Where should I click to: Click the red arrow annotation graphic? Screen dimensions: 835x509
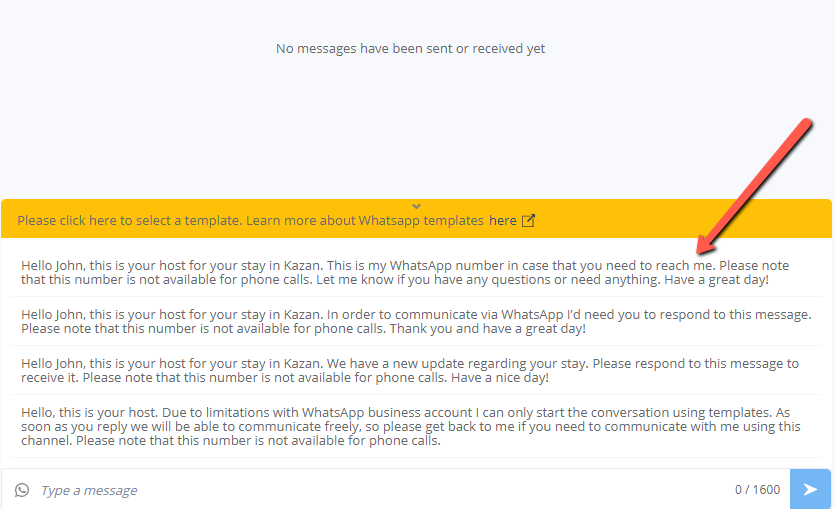click(754, 186)
